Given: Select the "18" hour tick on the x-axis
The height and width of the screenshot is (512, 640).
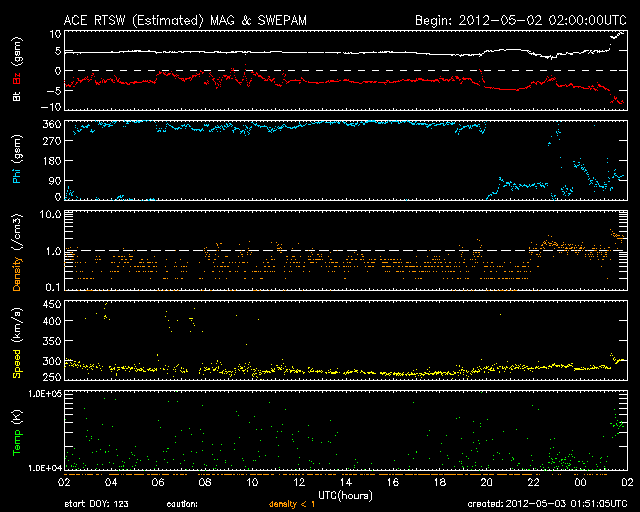Looking at the screenshot, I should pyautogui.click(x=440, y=482).
